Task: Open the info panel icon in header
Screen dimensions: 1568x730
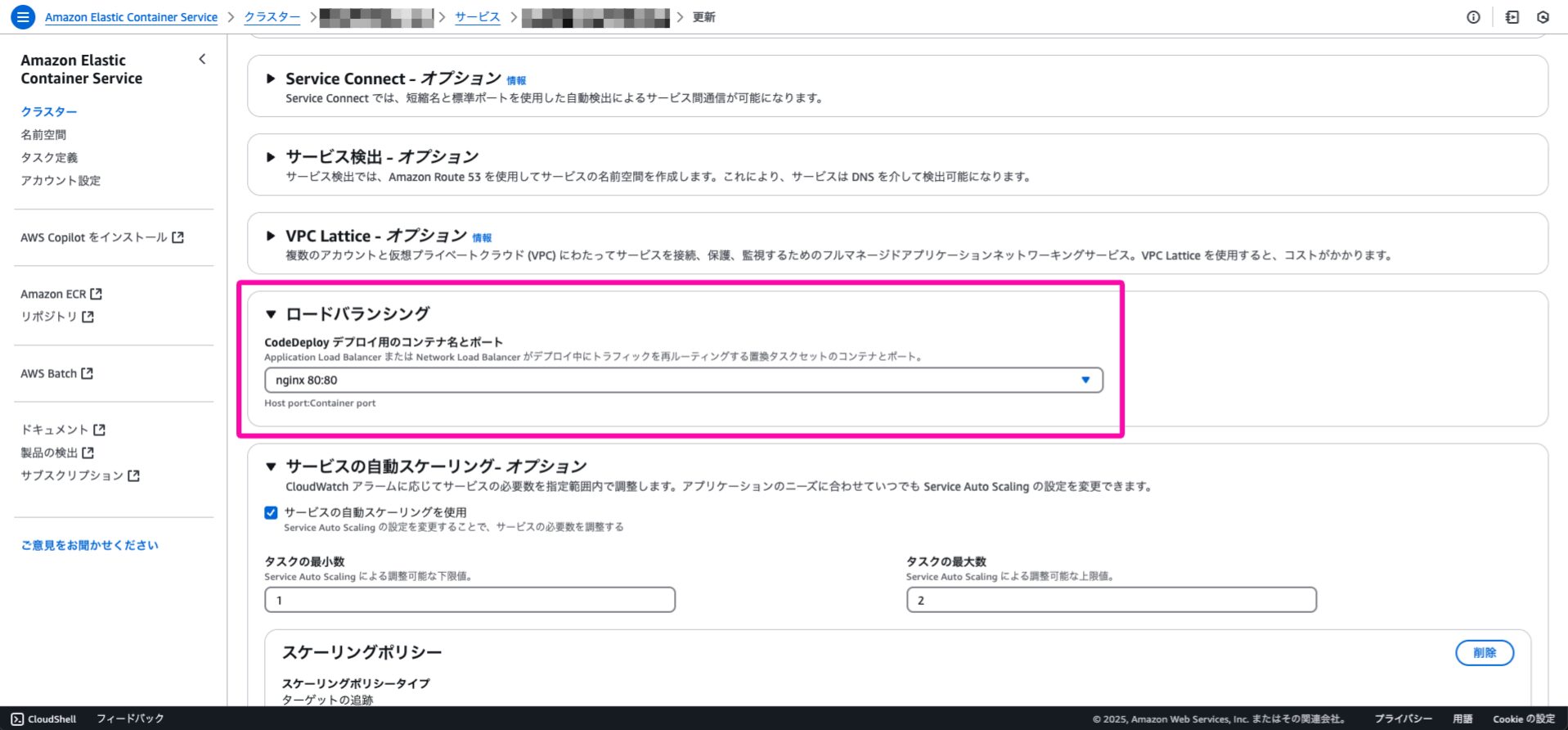Action: click(1473, 17)
